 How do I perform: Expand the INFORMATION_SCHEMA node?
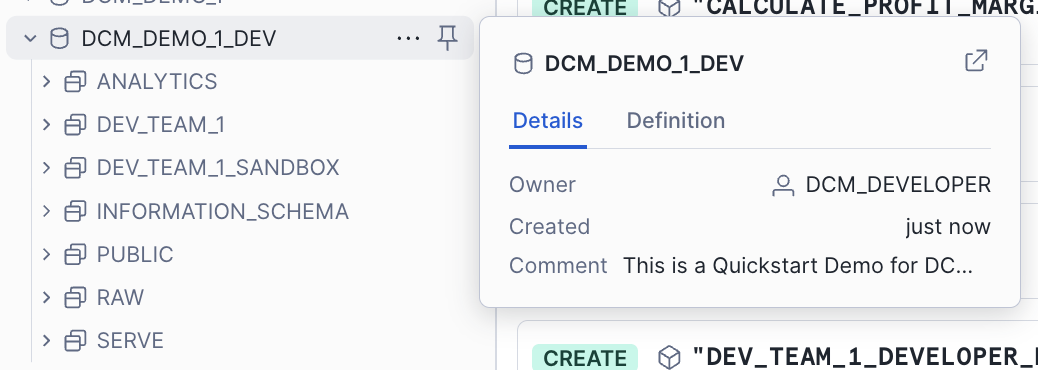point(46,211)
